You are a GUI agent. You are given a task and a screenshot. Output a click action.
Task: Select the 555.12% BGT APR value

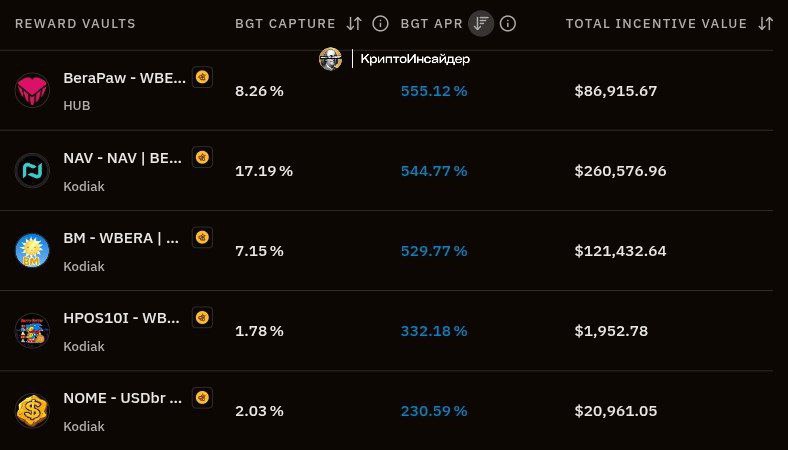[434, 91]
